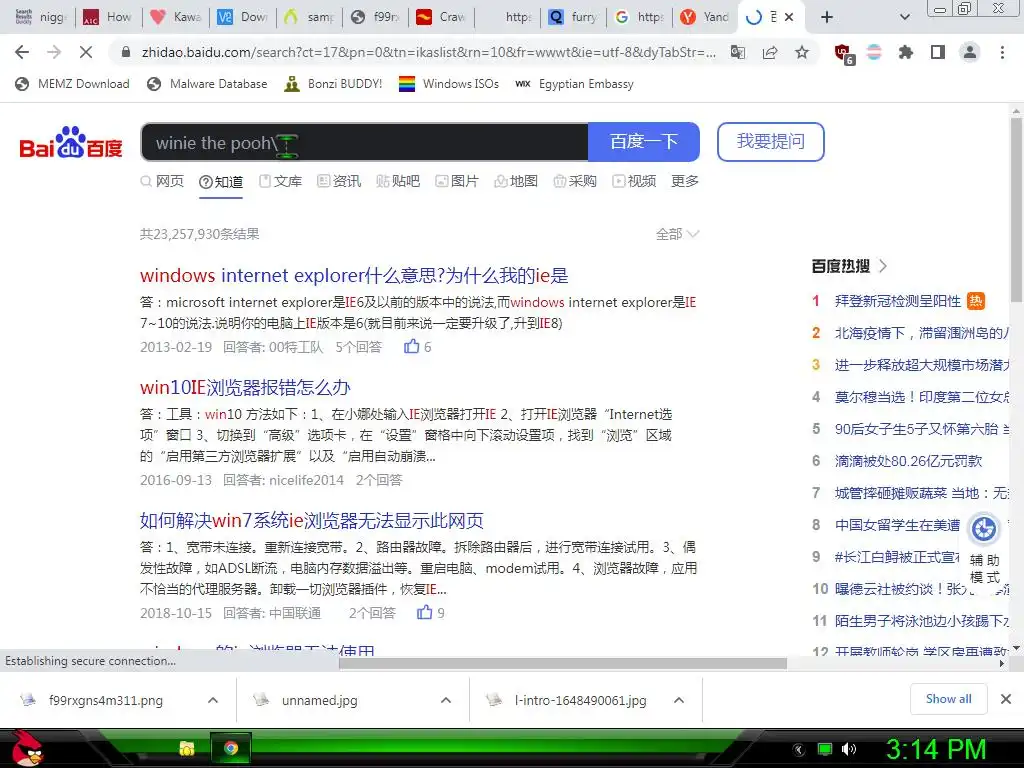This screenshot has height=768, width=1024.
Task: Open the network monitor tray icon
Action: point(825,749)
